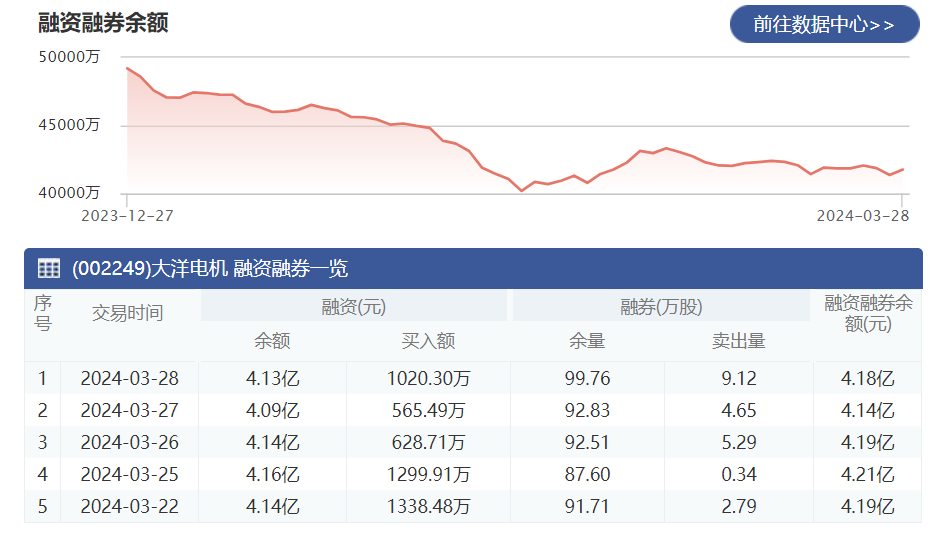Click the 序号 column header
Image resolution: width=936 pixels, height=534 pixels.
tap(42, 313)
